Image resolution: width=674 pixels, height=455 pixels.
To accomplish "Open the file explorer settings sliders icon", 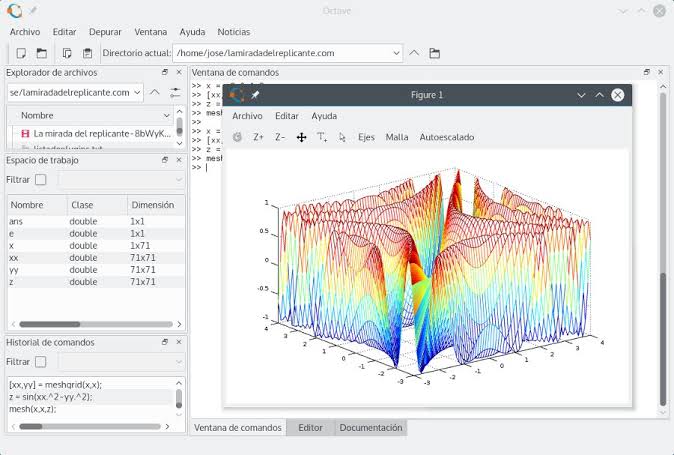I will click(x=175, y=92).
